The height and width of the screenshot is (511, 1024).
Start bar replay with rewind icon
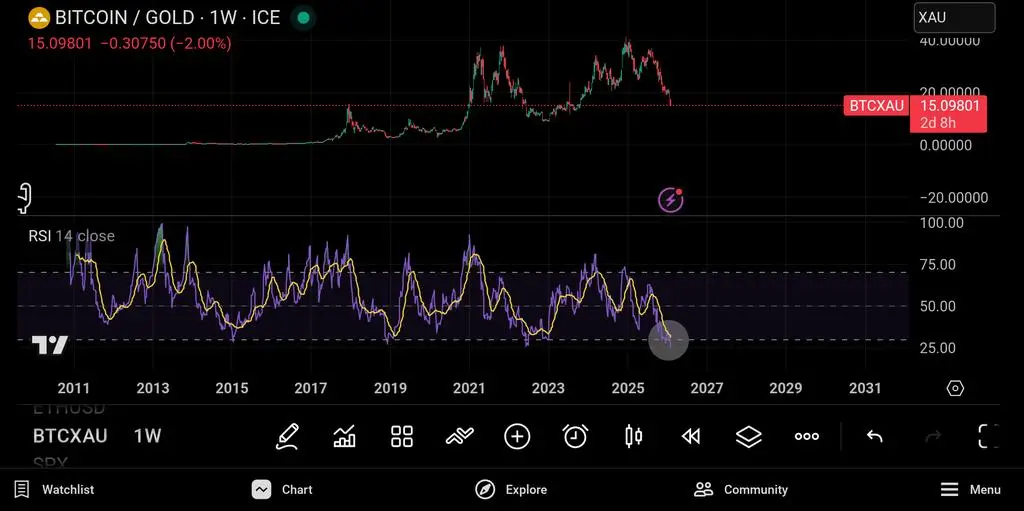pos(691,437)
